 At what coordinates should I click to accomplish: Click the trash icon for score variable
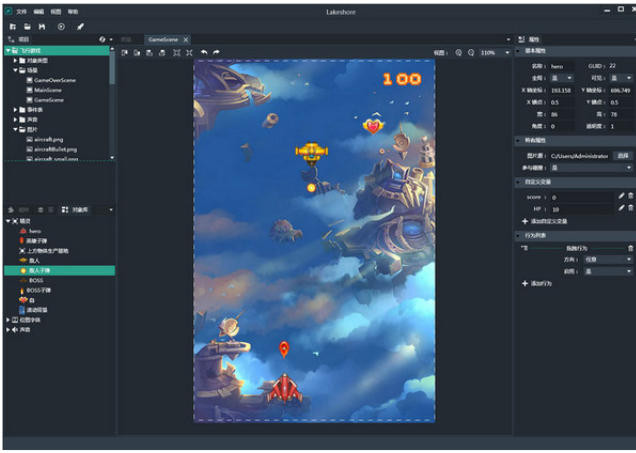(x=631, y=196)
